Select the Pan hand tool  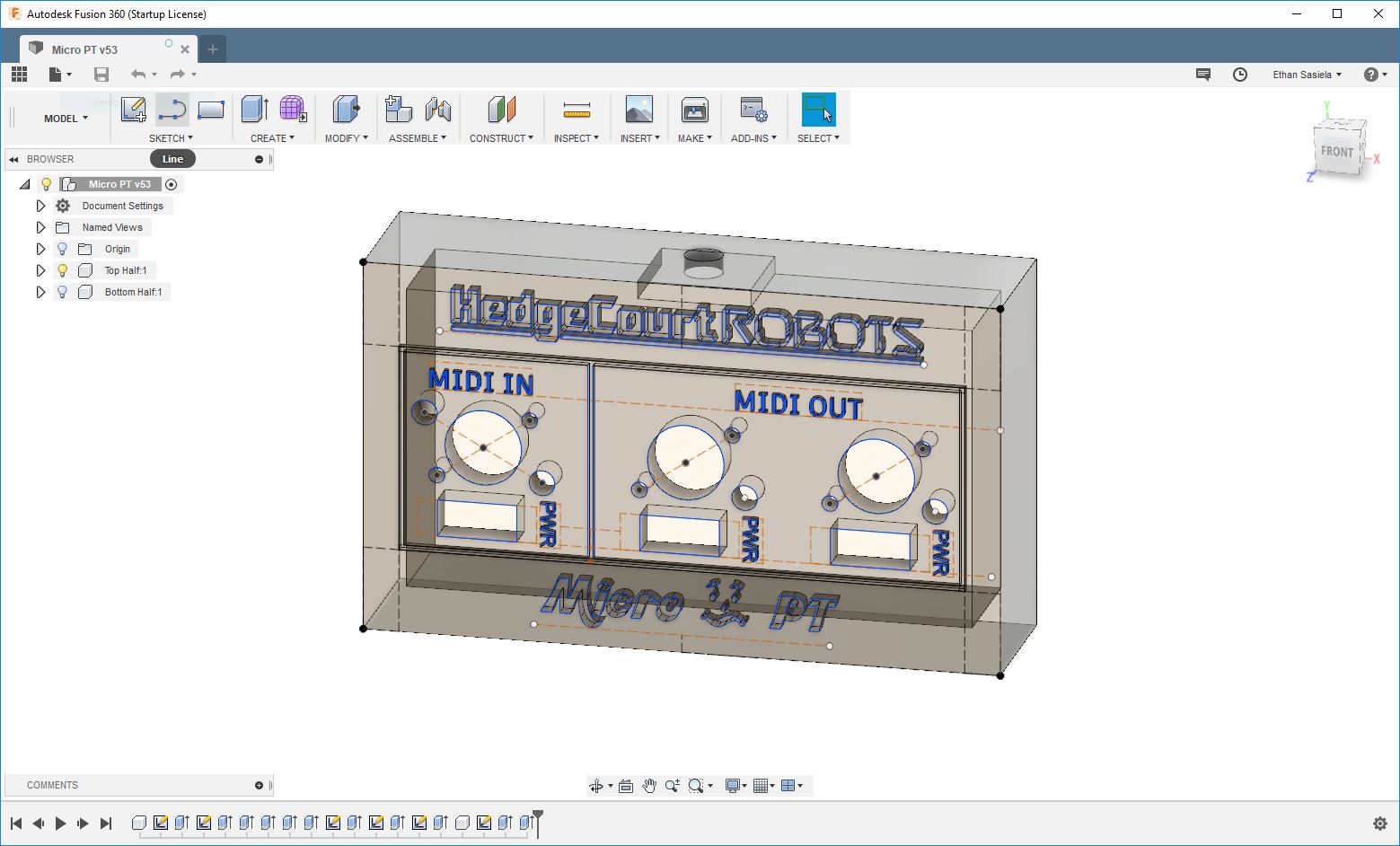click(x=649, y=786)
